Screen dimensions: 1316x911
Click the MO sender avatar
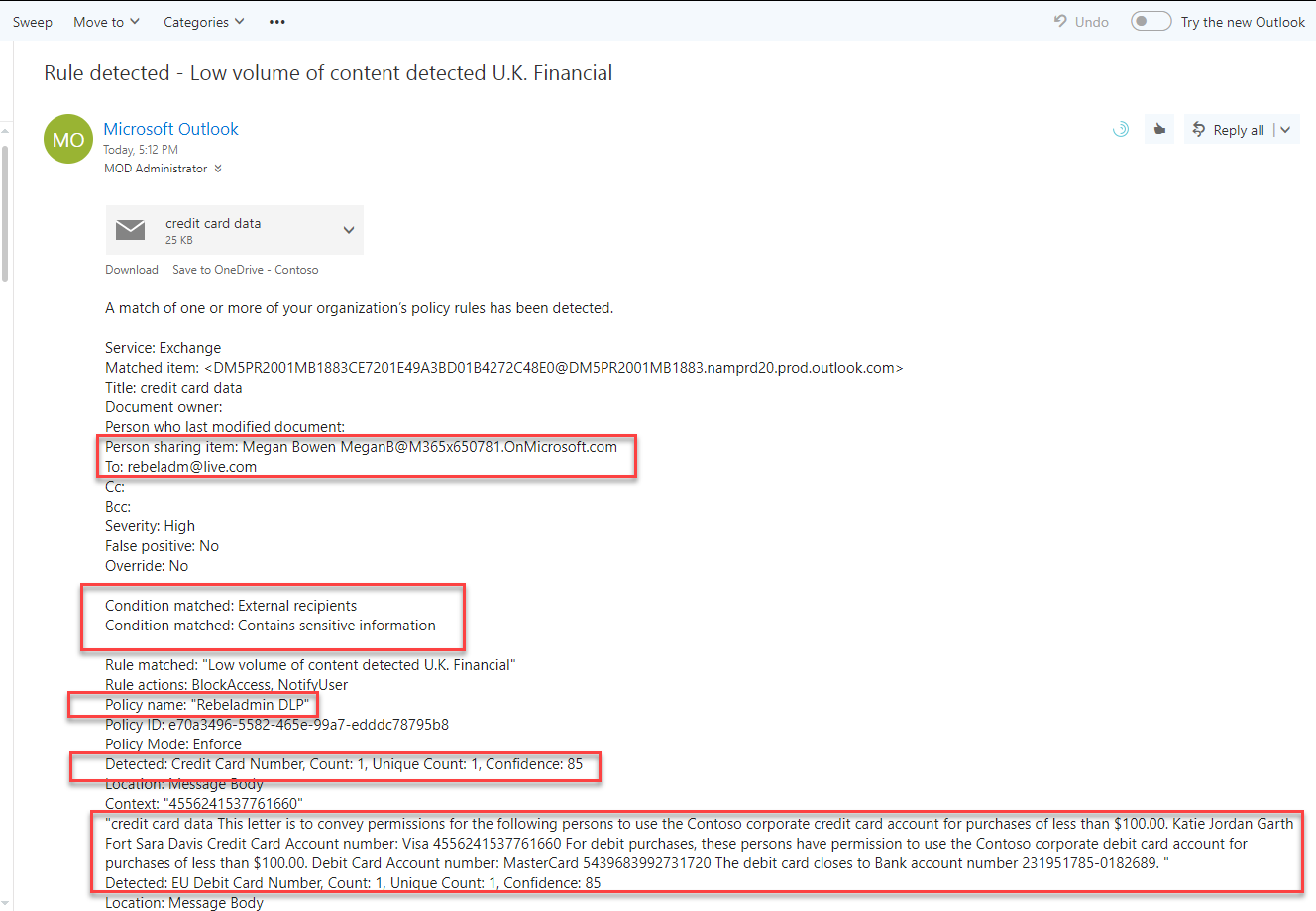coord(68,140)
